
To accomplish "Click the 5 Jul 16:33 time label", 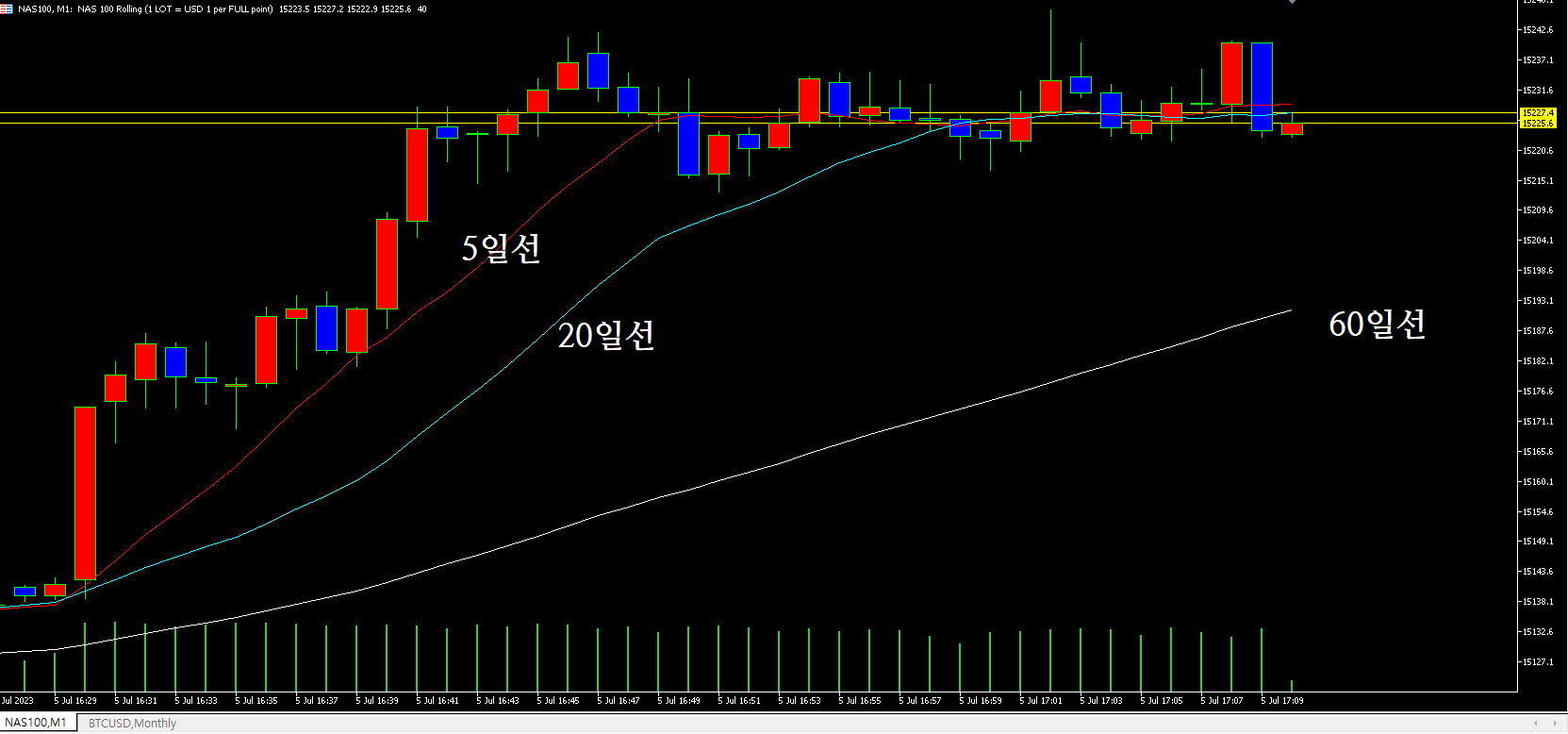I will (196, 701).
